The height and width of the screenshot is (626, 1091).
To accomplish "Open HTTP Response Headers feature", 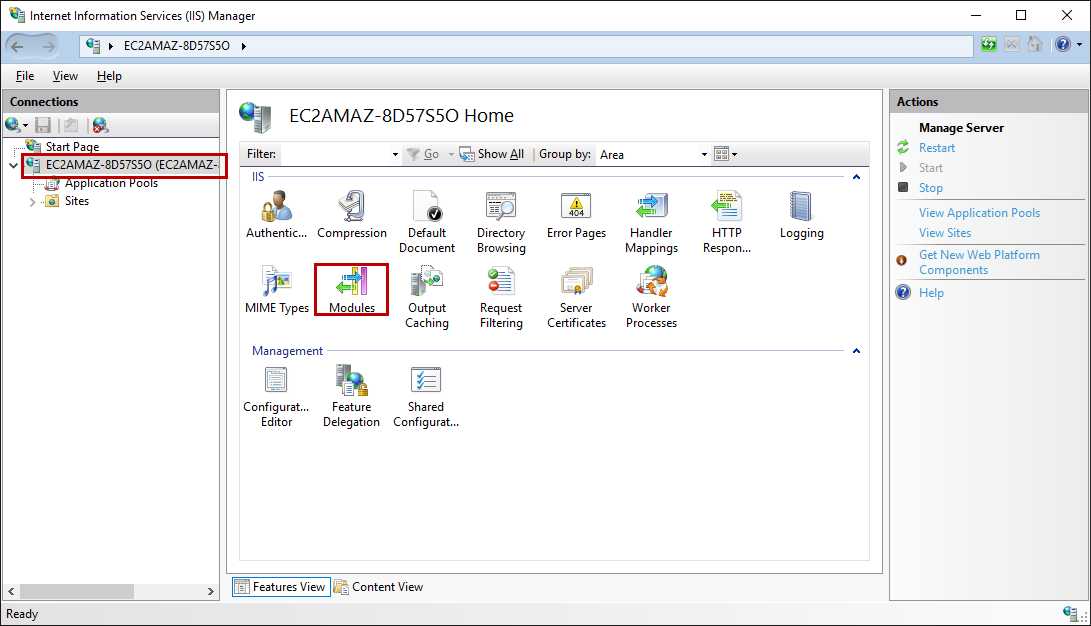I will 726,222.
